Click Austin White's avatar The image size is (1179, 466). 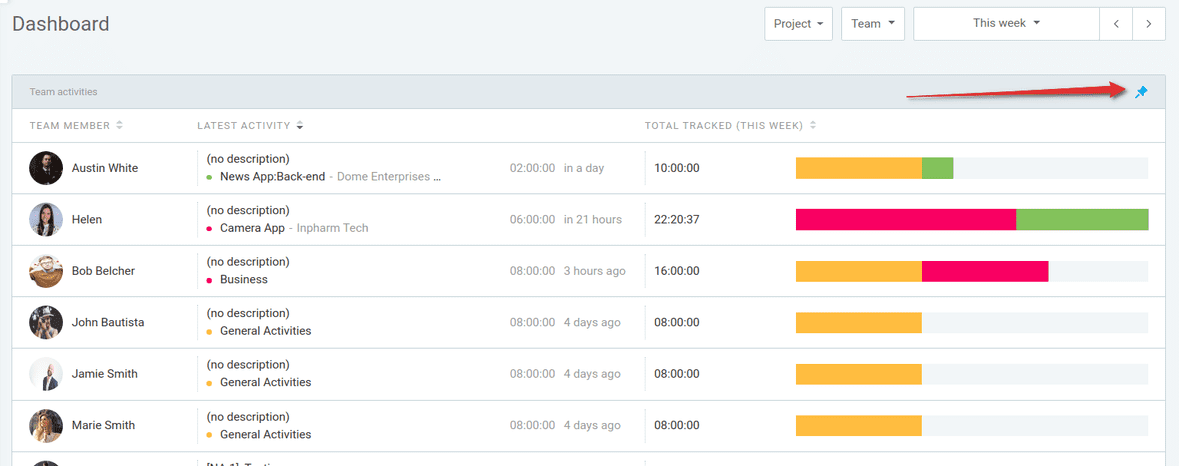(x=46, y=168)
